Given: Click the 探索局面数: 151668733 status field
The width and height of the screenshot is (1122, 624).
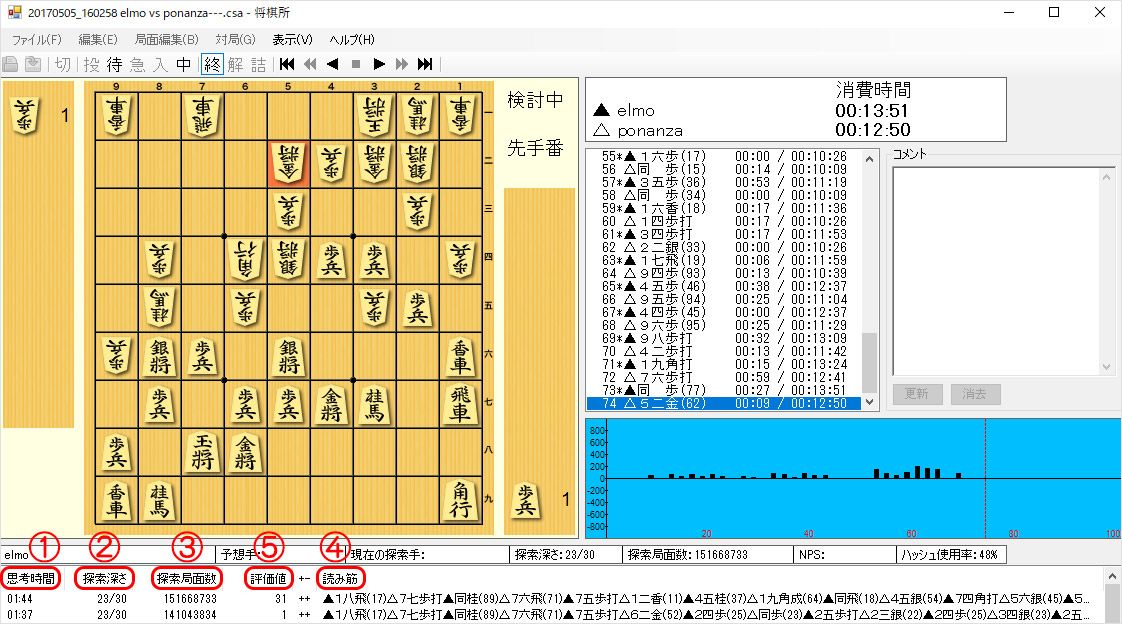Looking at the screenshot, I should (706, 555).
